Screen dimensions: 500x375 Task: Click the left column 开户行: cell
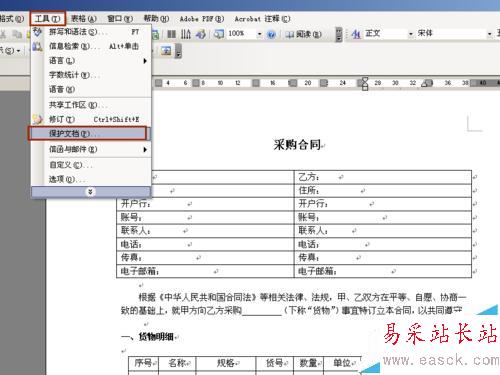(205, 204)
